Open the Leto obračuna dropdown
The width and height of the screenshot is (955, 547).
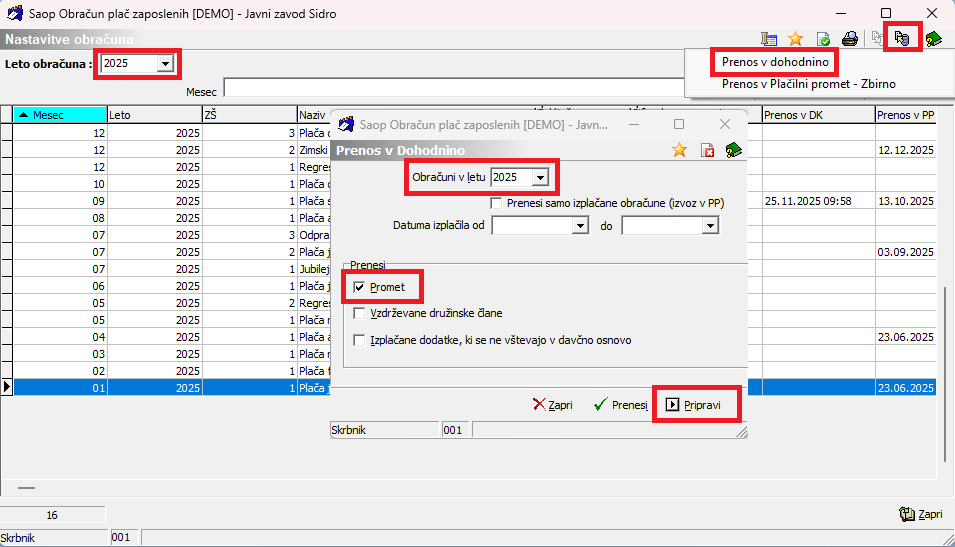[x=165, y=63]
